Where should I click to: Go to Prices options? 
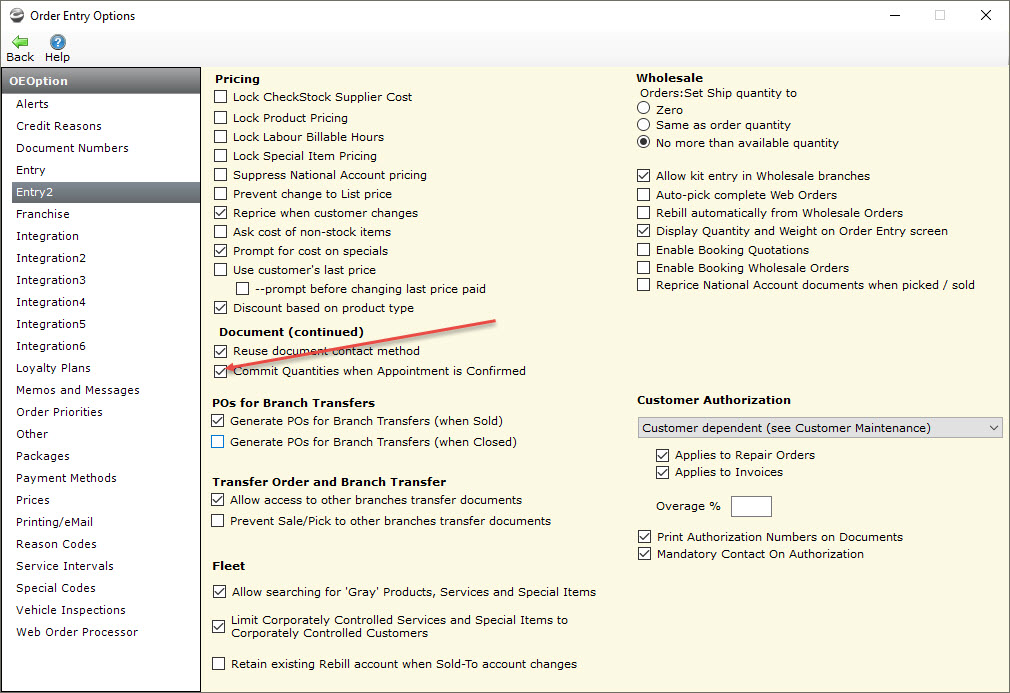point(33,500)
